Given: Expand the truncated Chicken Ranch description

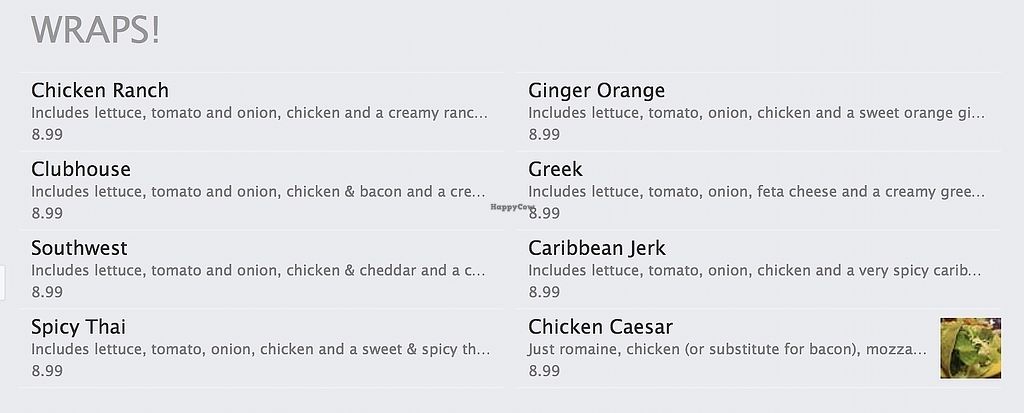Looking at the screenshot, I should 259,113.
